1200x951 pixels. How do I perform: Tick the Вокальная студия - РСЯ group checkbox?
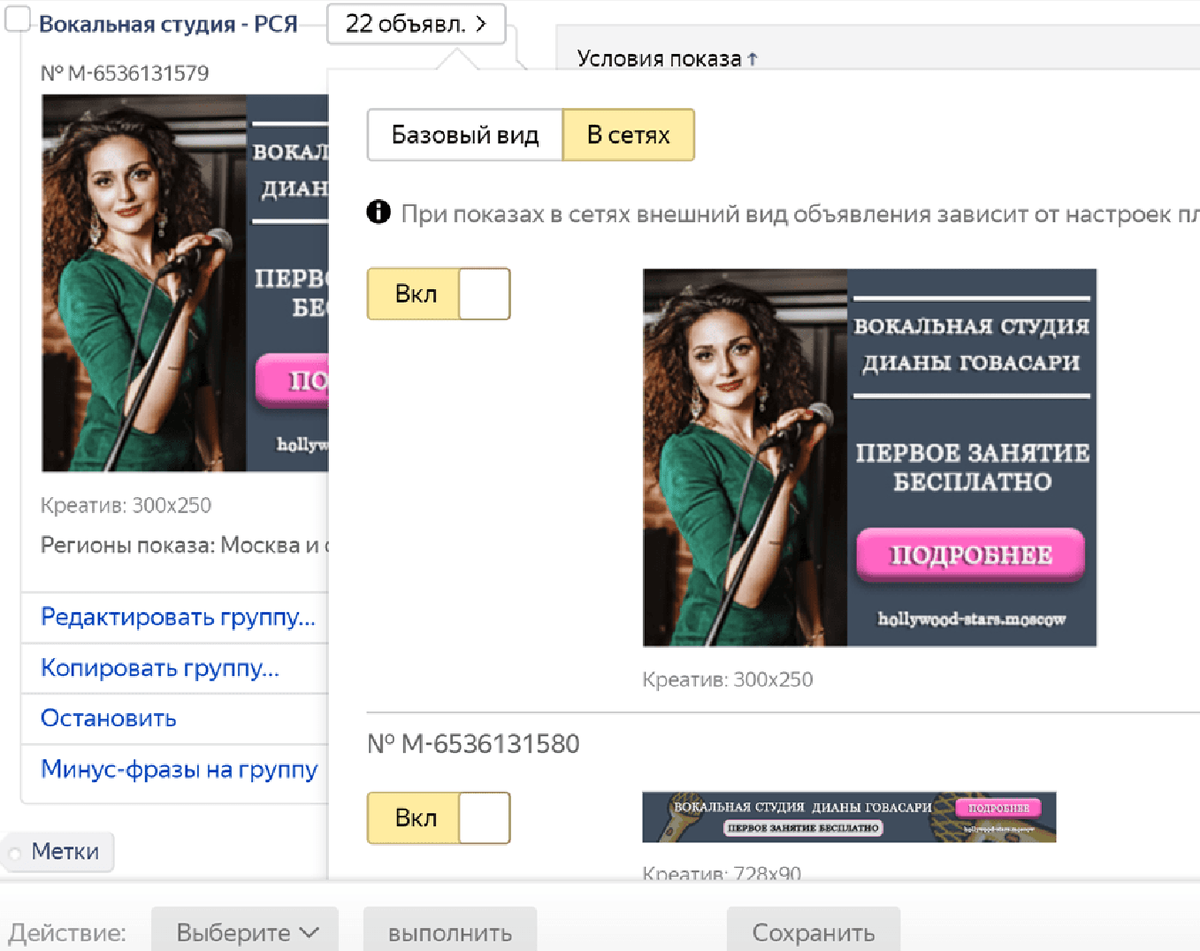[17, 17]
